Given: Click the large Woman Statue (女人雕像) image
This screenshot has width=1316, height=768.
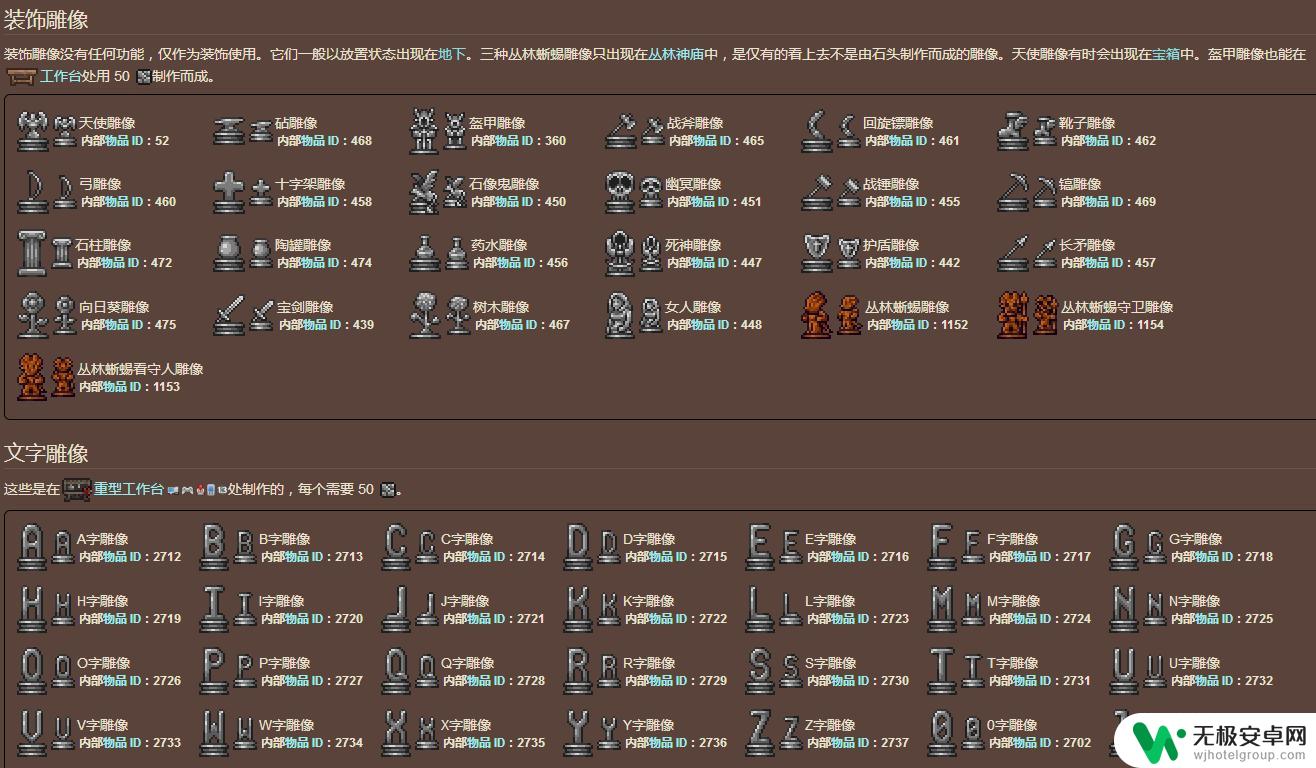Looking at the screenshot, I should tap(621, 315).
